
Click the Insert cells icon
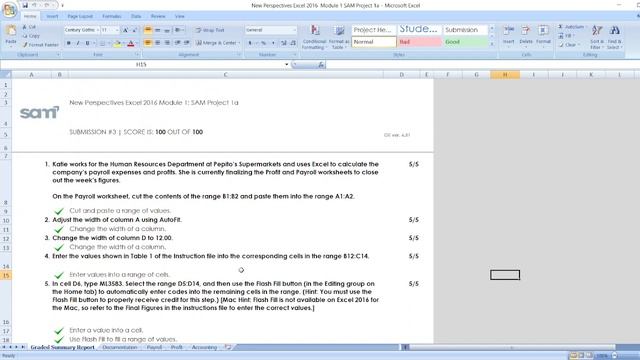coord(509,30)
